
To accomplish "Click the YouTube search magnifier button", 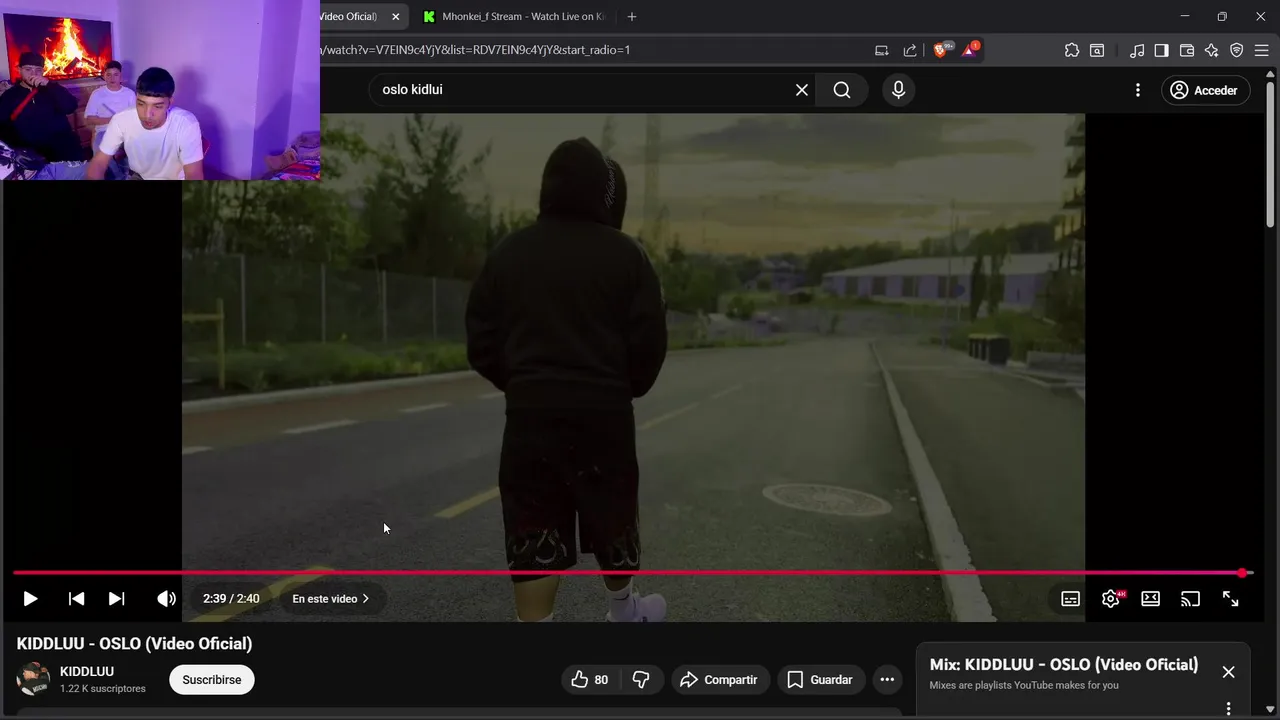I will (842, 90).
